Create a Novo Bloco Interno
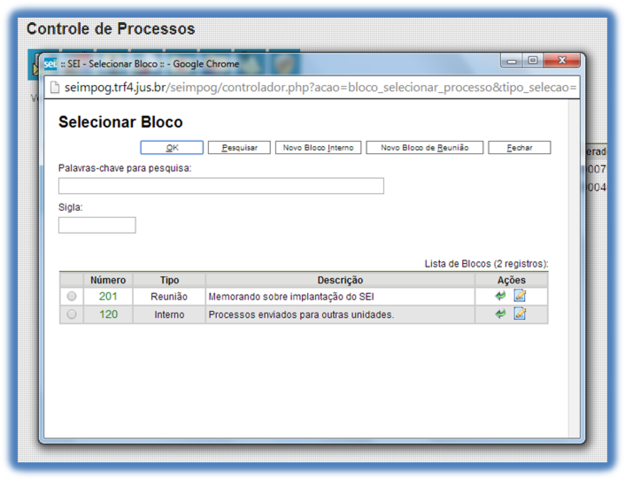Screen dimensions: 625x480 (317, 148)
